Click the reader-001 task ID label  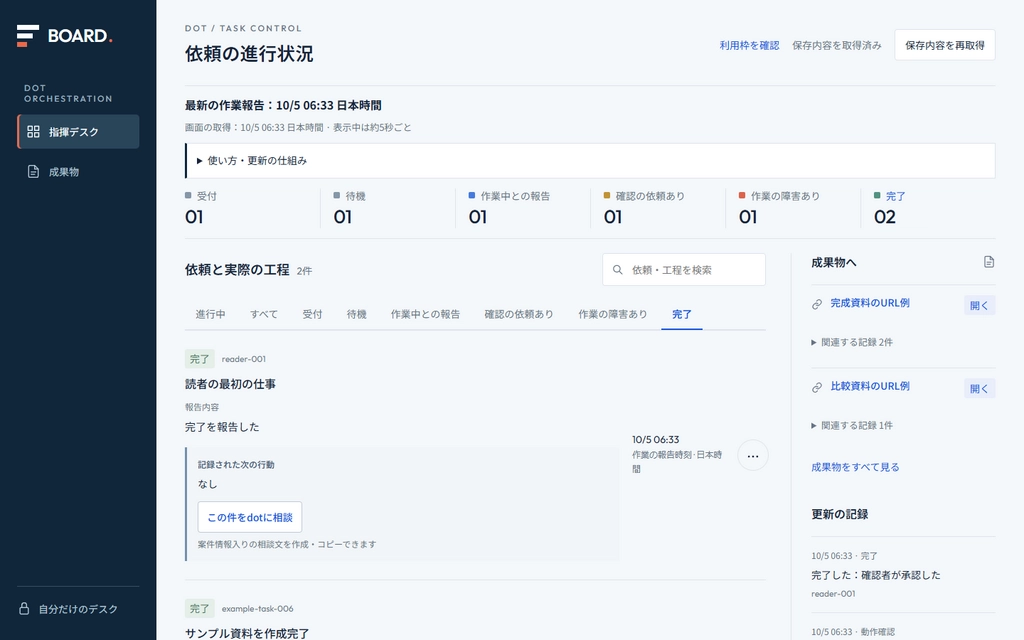pos(244,359)
